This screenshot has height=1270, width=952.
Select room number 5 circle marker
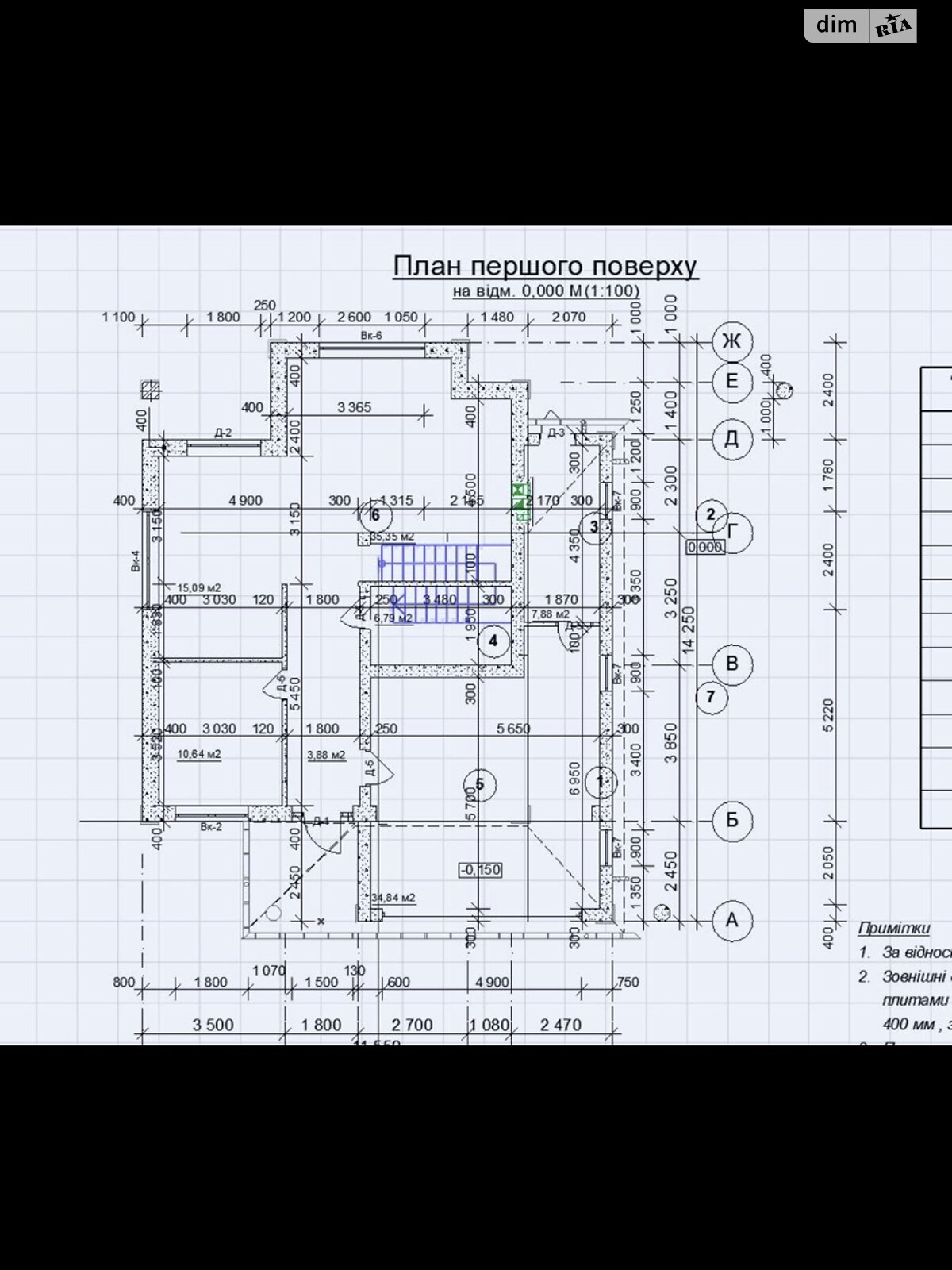click(x=479, y=785)
